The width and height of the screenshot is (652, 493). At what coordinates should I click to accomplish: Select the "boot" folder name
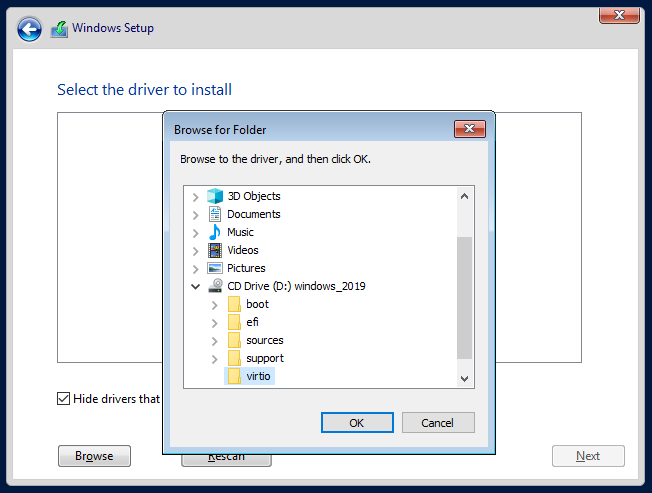257,304
